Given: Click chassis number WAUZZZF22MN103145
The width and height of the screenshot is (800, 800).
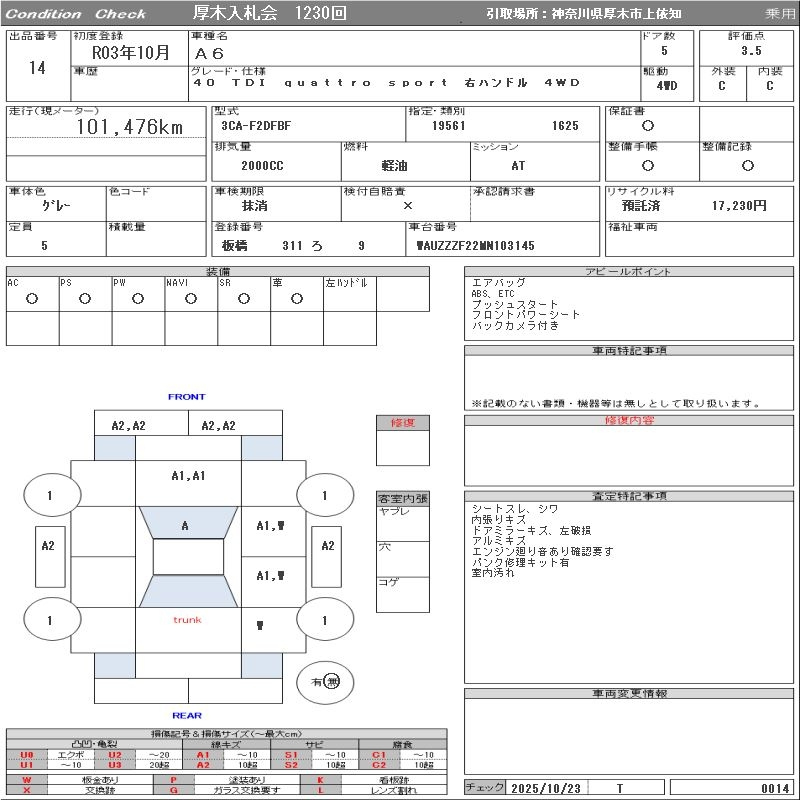Looking at the screenshot, I should 476,245.
